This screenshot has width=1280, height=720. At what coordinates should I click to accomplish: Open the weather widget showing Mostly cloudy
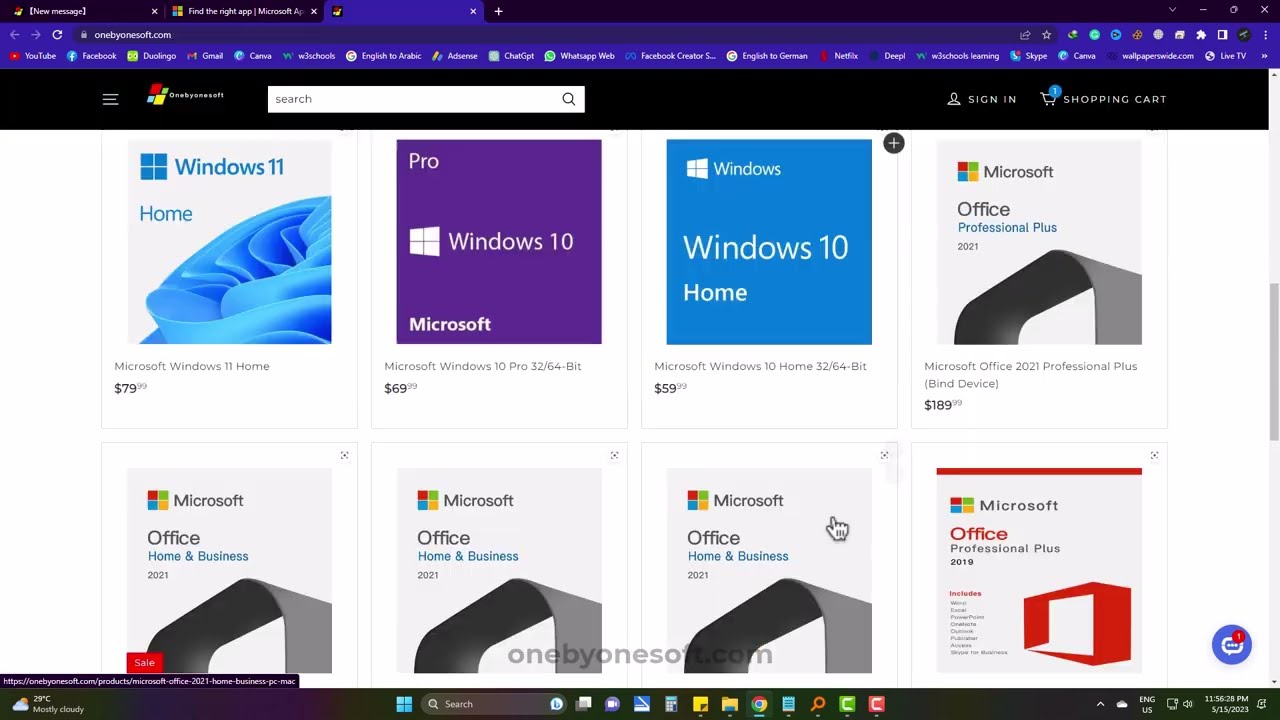tap(48, 704)
